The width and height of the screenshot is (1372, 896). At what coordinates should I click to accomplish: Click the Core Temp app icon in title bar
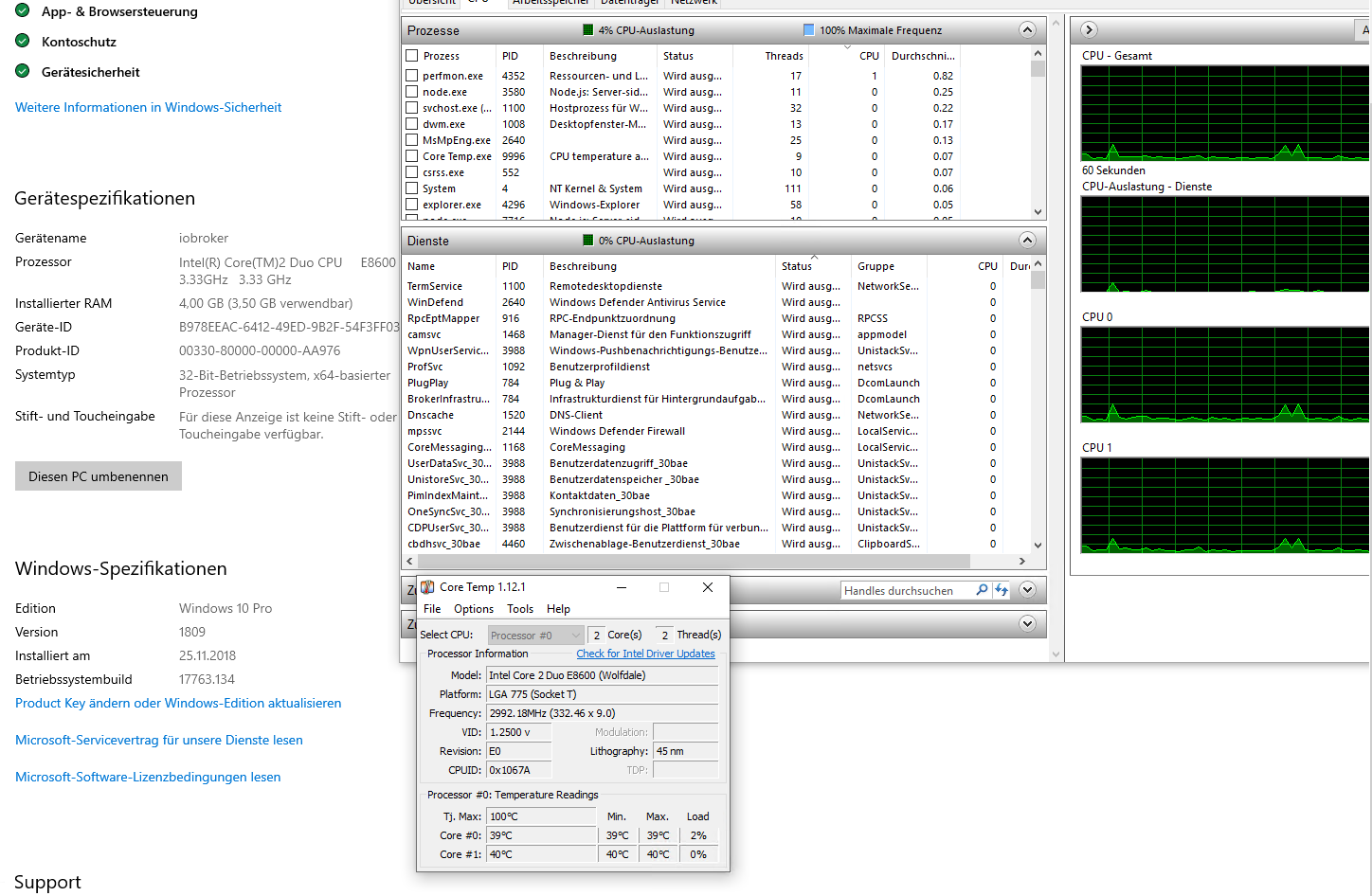428,587
